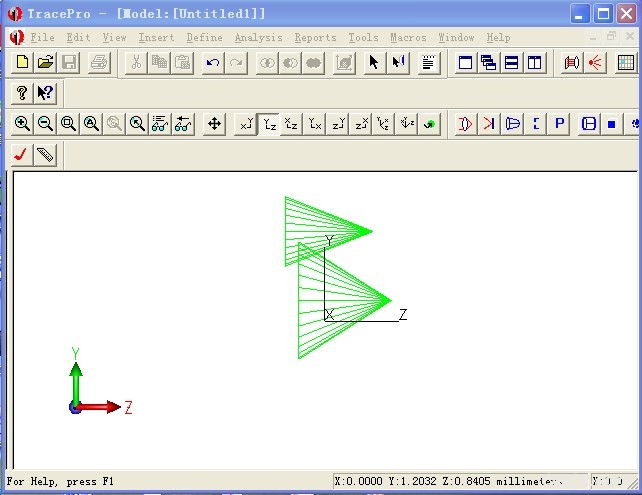Switch to the ZX view

coord(361,124)
